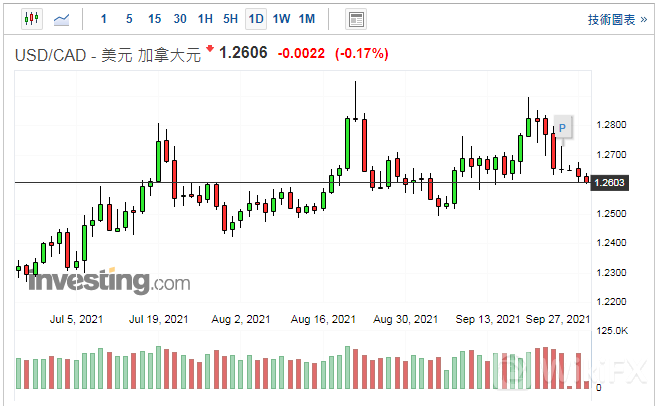Open the 技術圖表 technical chart link
The height and width of the screenshot is (406, 658).
[x=616, y=19]
